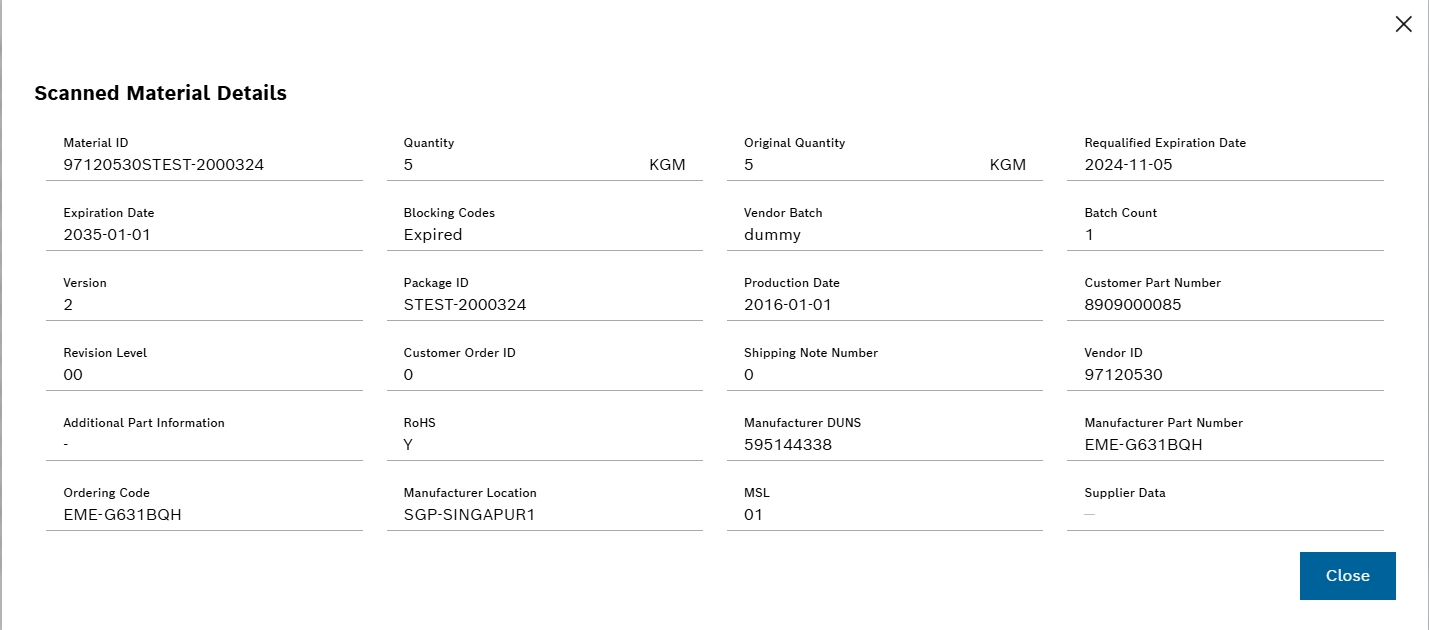
Task: Click the Batch Count field
Action: [x=1225, y=226]
